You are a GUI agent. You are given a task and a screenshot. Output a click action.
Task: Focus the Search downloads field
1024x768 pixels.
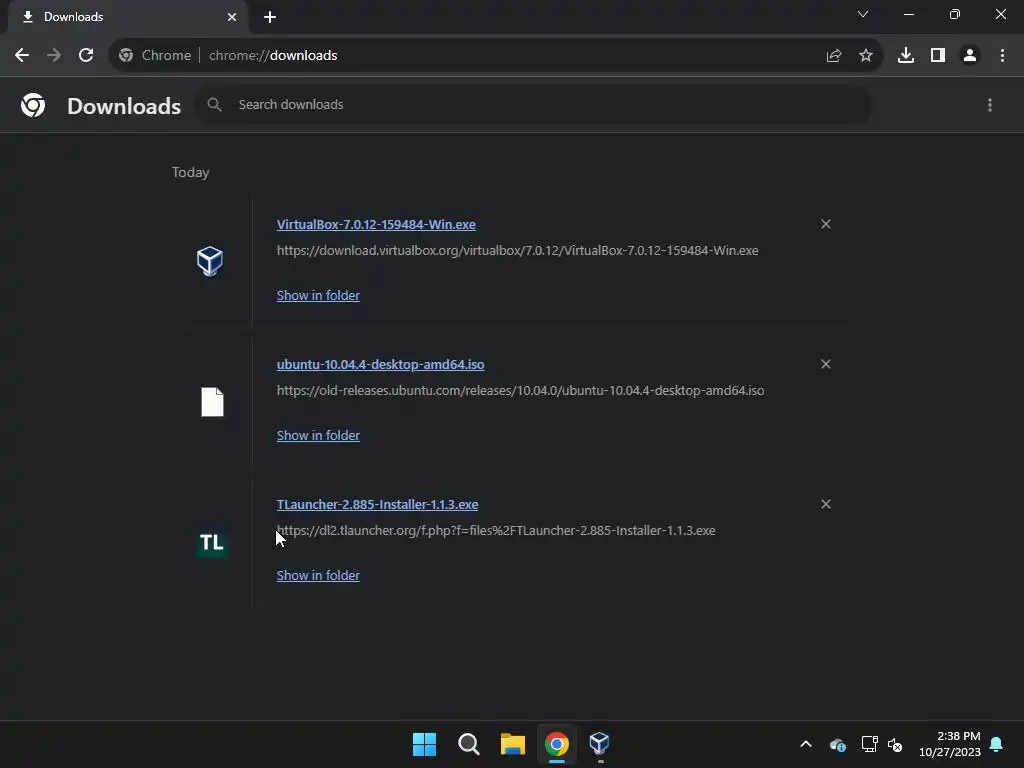tap(533, 104)
